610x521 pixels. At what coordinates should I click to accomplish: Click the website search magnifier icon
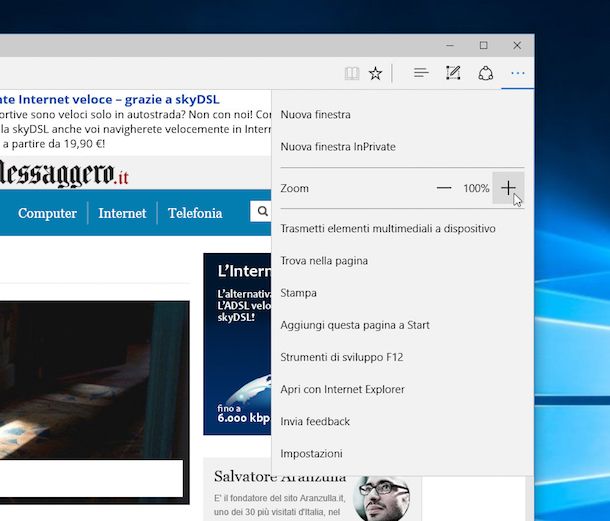(262, 212)
